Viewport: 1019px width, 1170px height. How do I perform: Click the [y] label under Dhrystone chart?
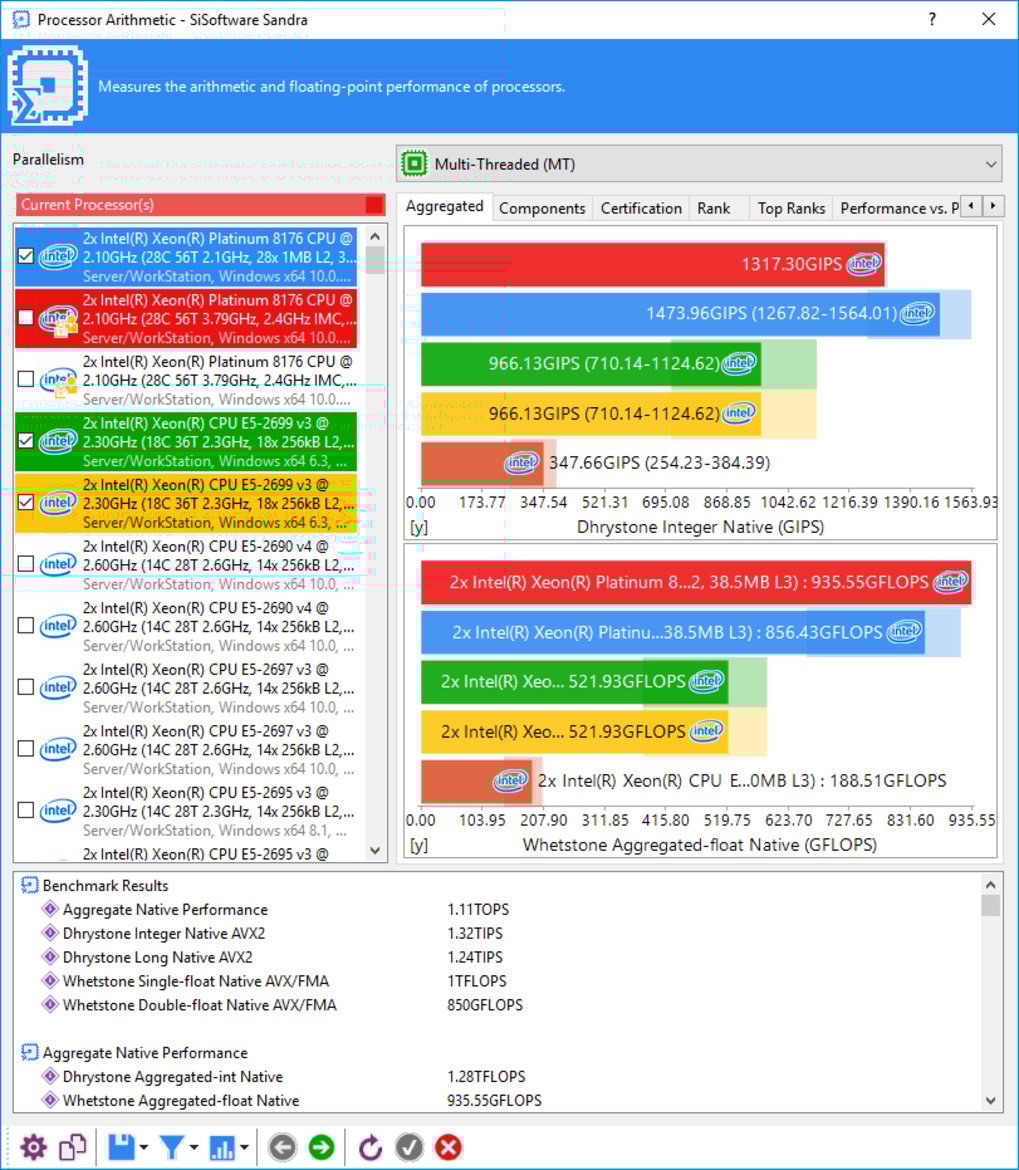[x=419, y=527]
